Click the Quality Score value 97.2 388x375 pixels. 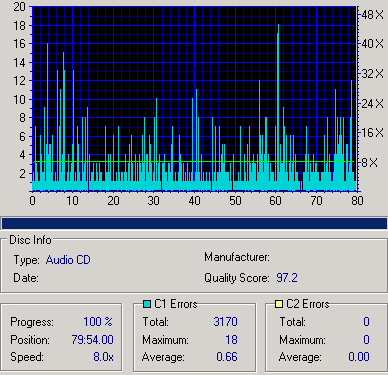tap(287, 278)
